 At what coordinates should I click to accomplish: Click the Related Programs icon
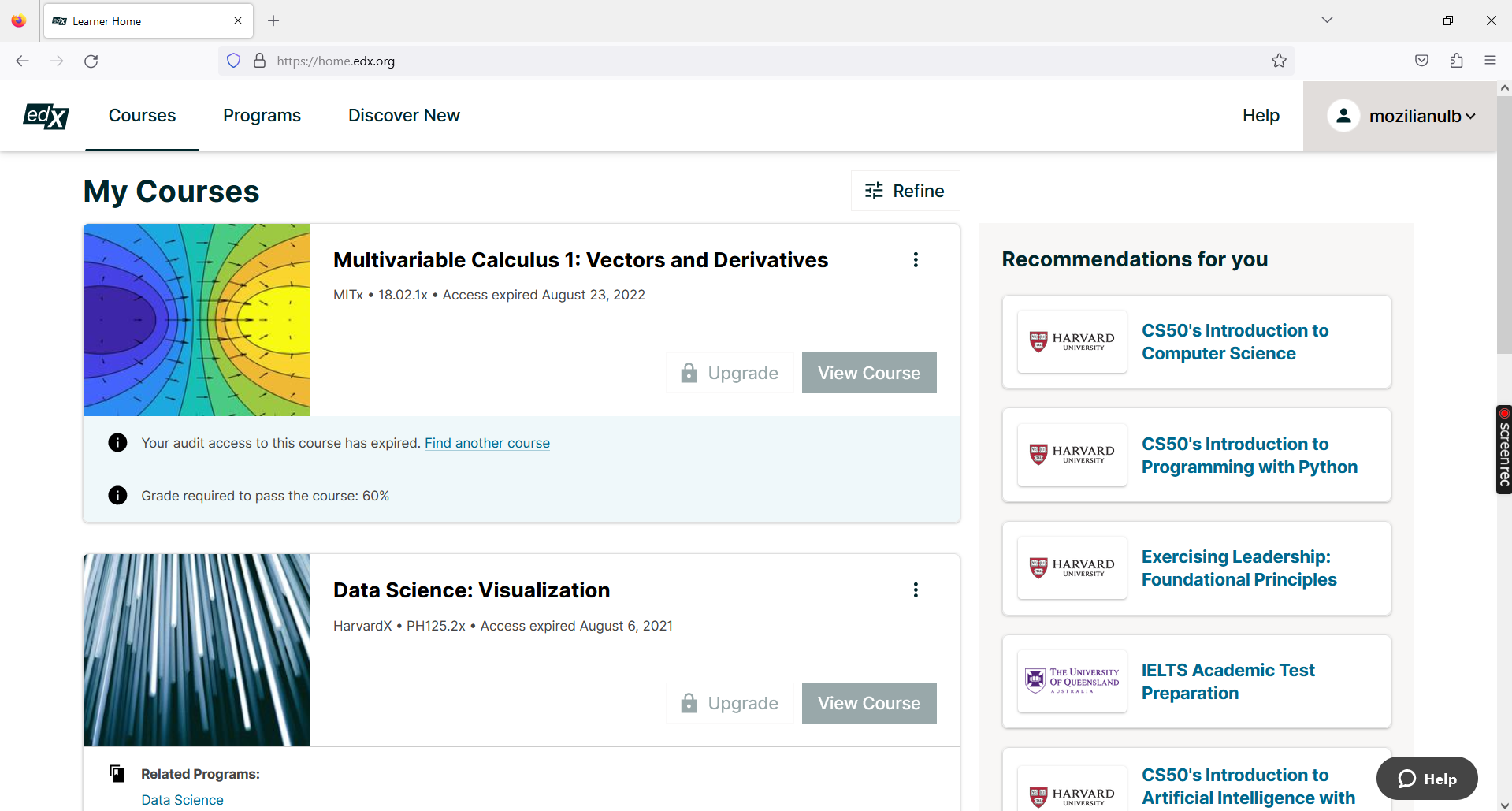117,773
